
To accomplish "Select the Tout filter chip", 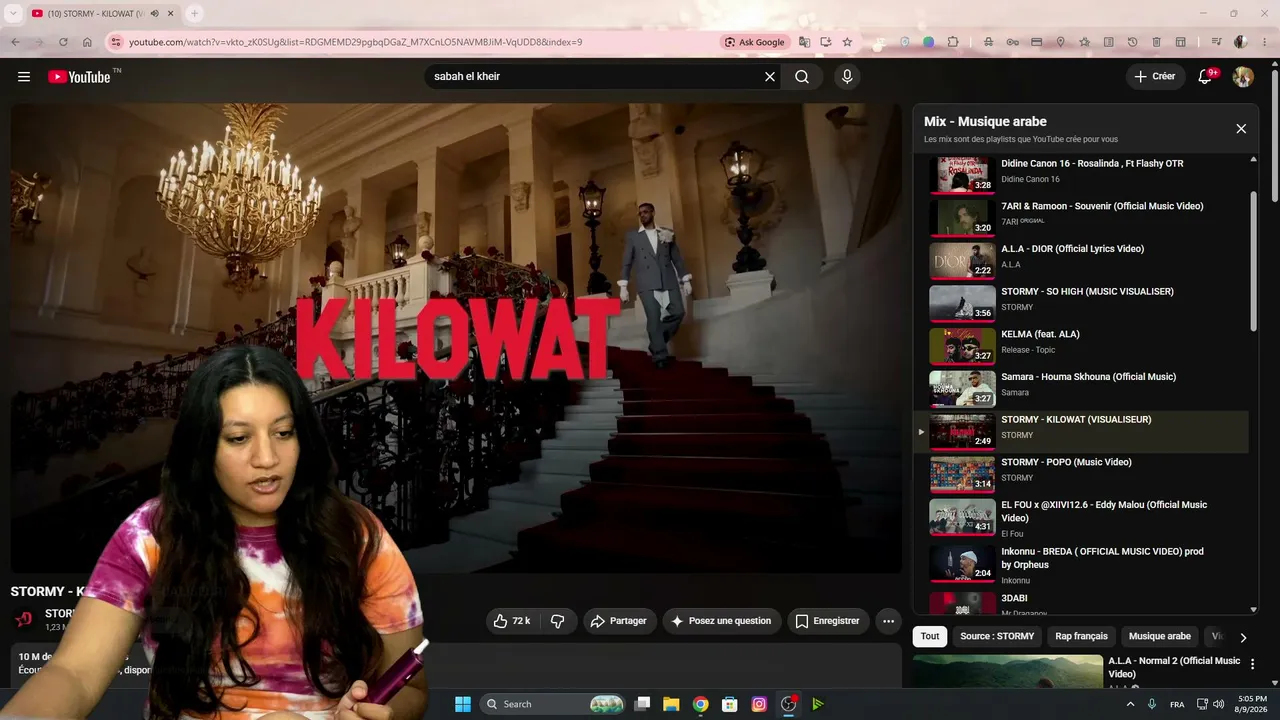I will pyautogui.click(x=930, y=636).
